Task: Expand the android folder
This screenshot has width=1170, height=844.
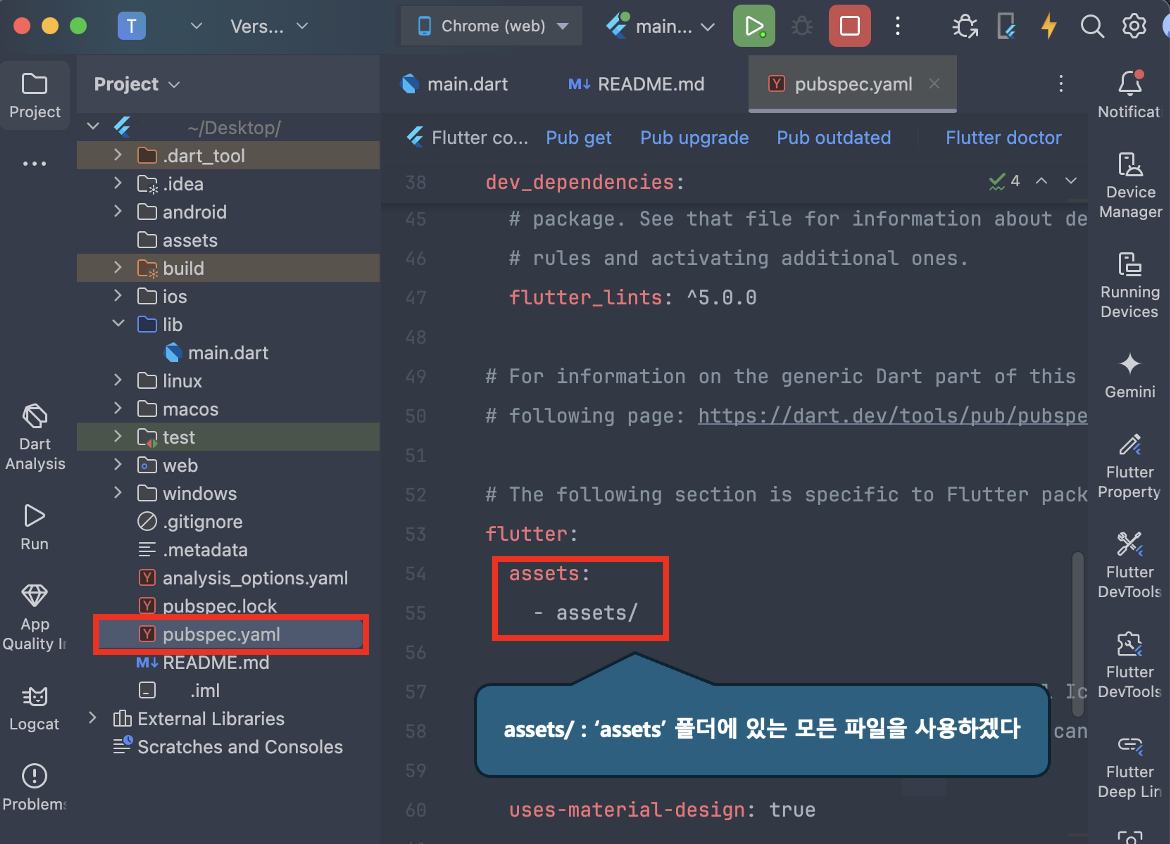Action: coord(117,212)
